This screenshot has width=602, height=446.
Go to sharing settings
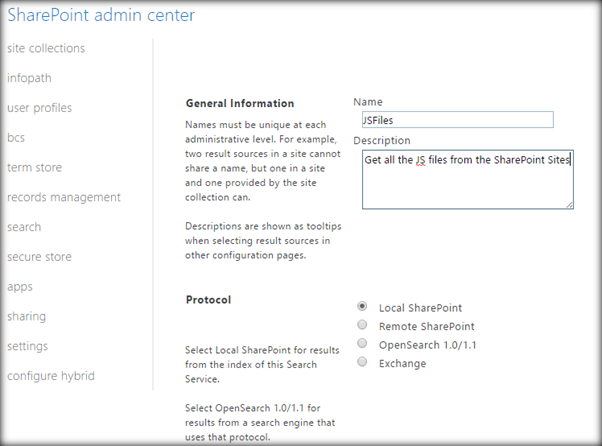[x=26, y=316]
